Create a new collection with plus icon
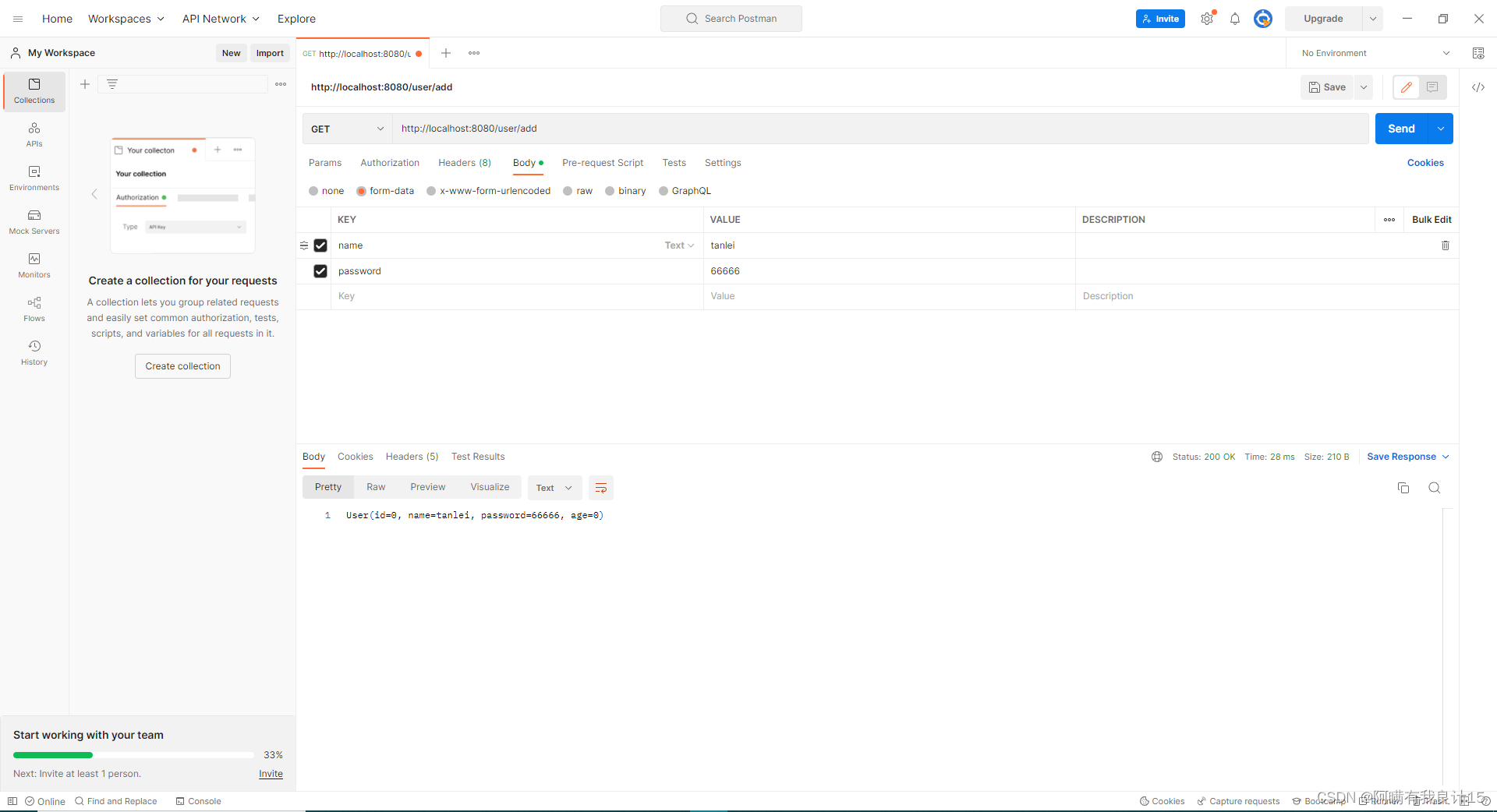 [x=85, y=84]
